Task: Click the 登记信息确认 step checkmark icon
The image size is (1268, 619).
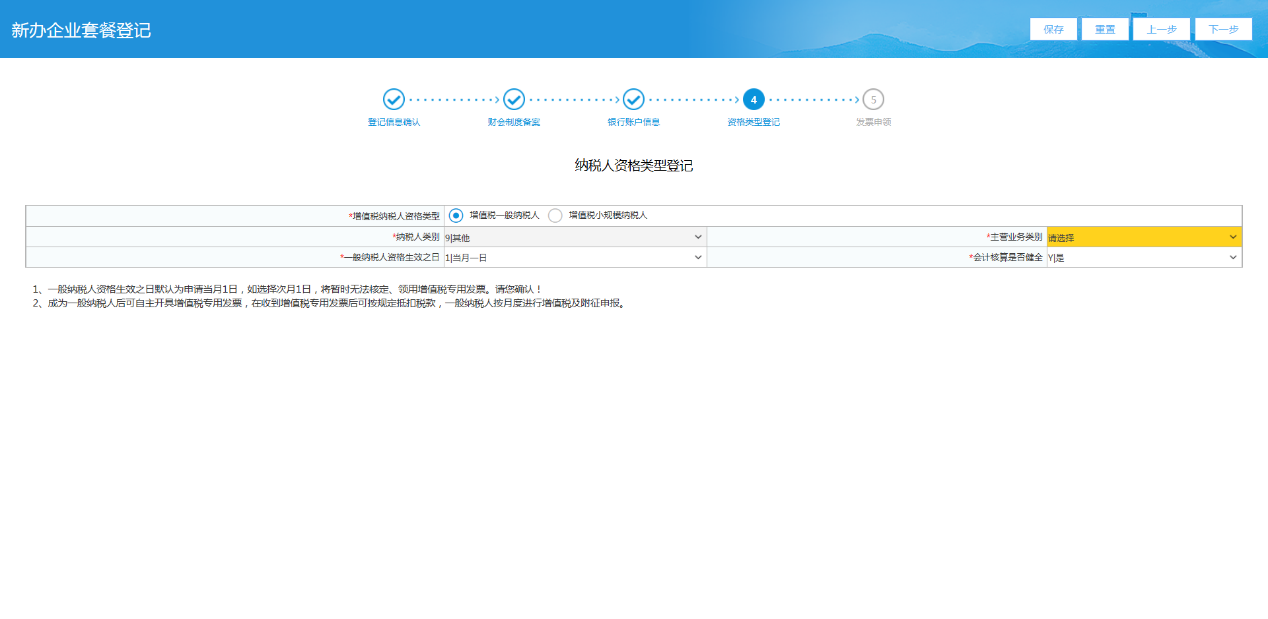Action: 394,99
